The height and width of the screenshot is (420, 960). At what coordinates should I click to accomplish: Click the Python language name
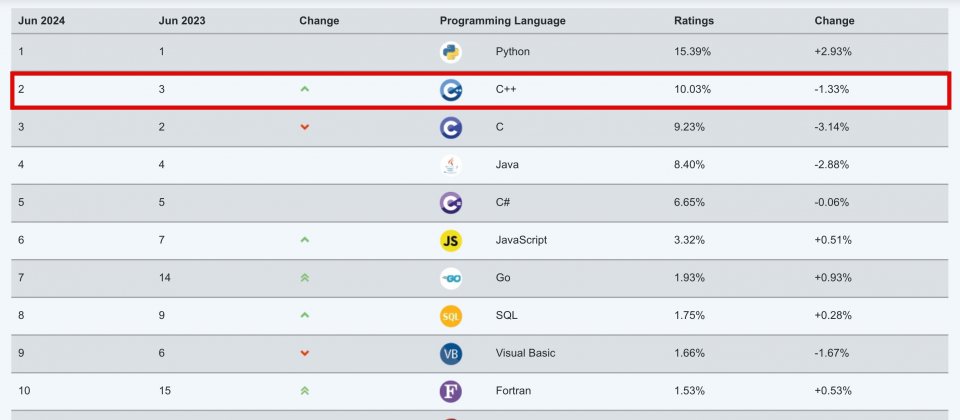(x=512, y=52)
